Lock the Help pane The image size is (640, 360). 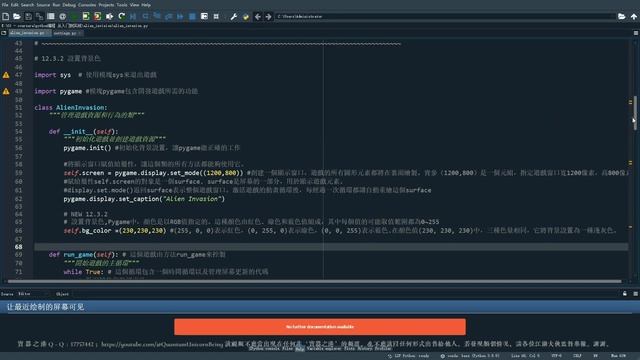624,293
